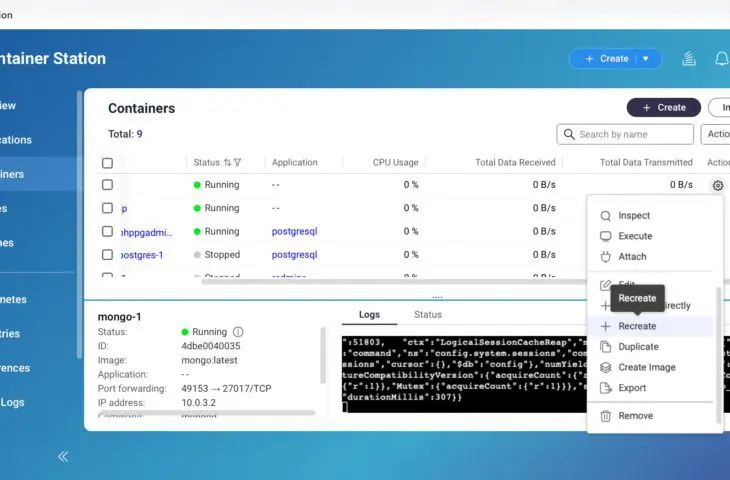The image size is (730, 480).
Task: Click the log output terminal area
Action: (464, 374)
